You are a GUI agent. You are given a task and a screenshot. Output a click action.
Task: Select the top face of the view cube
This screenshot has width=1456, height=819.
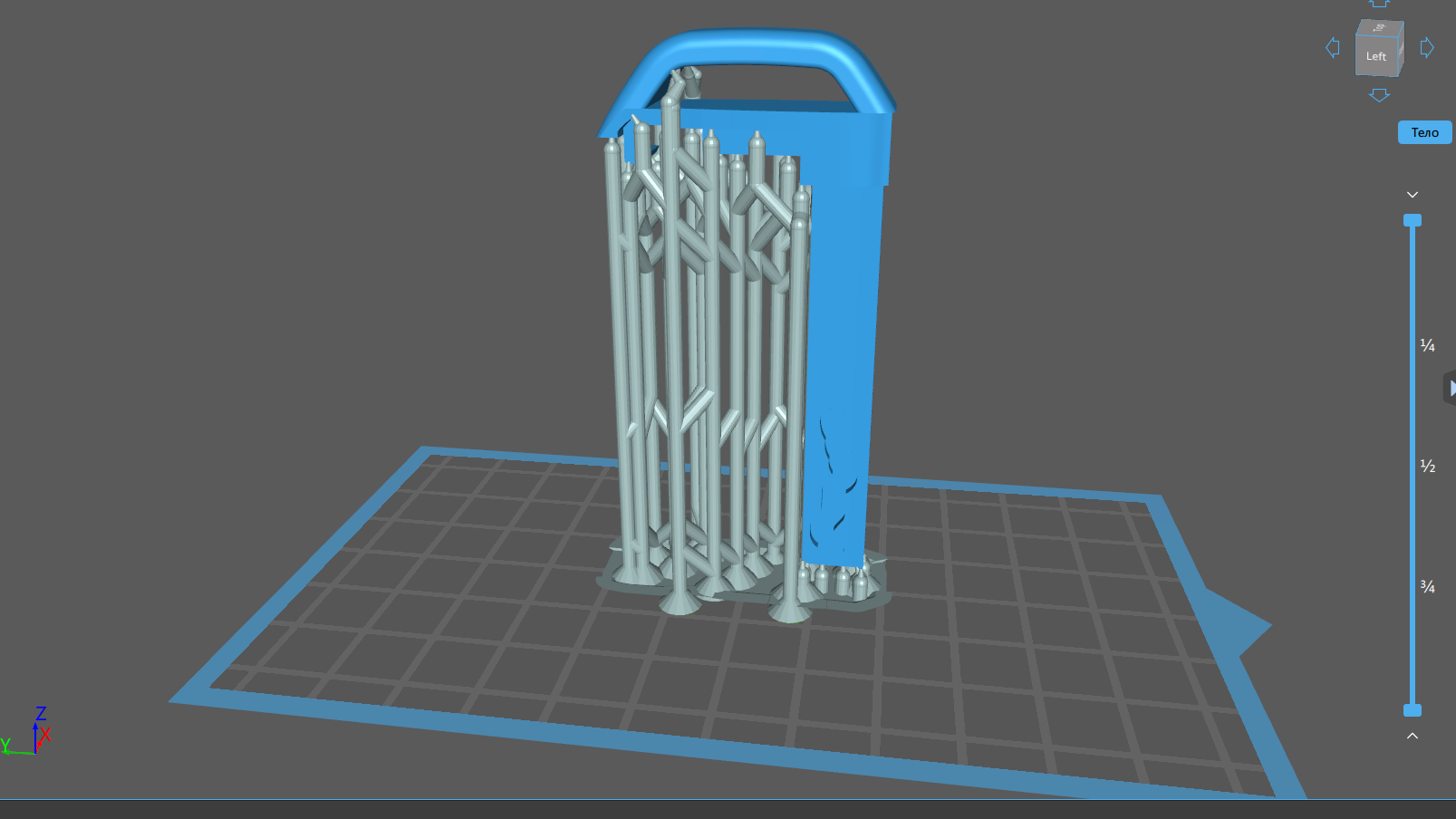[x=1380, y=28]
